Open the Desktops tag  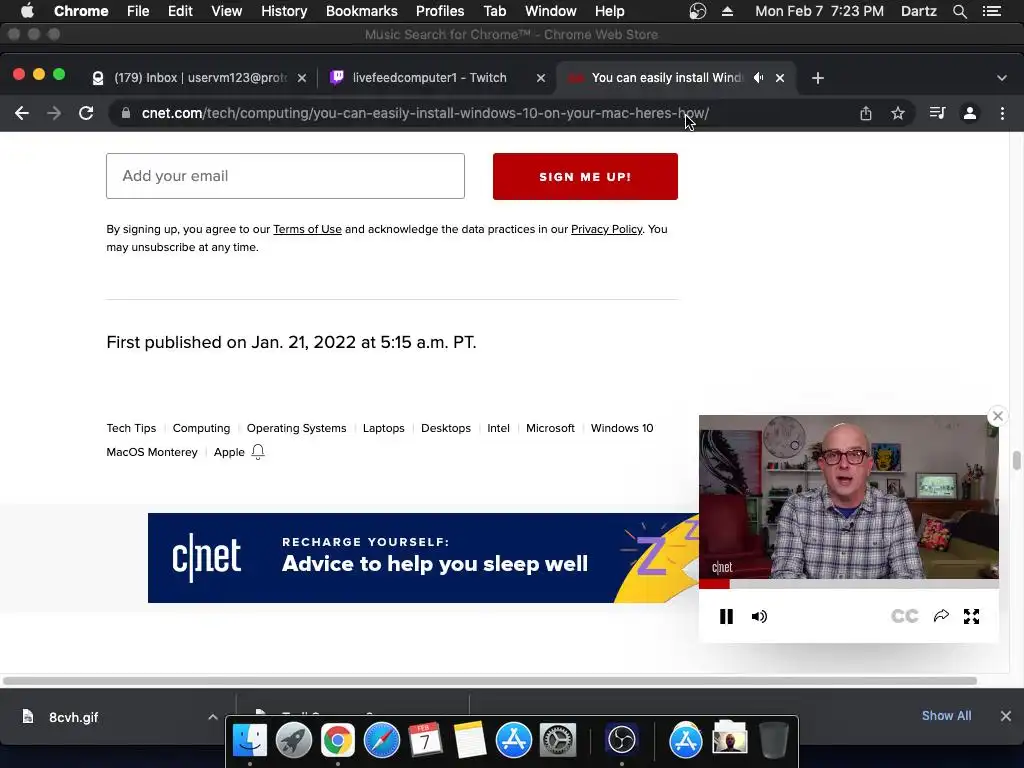pos(446,428)
